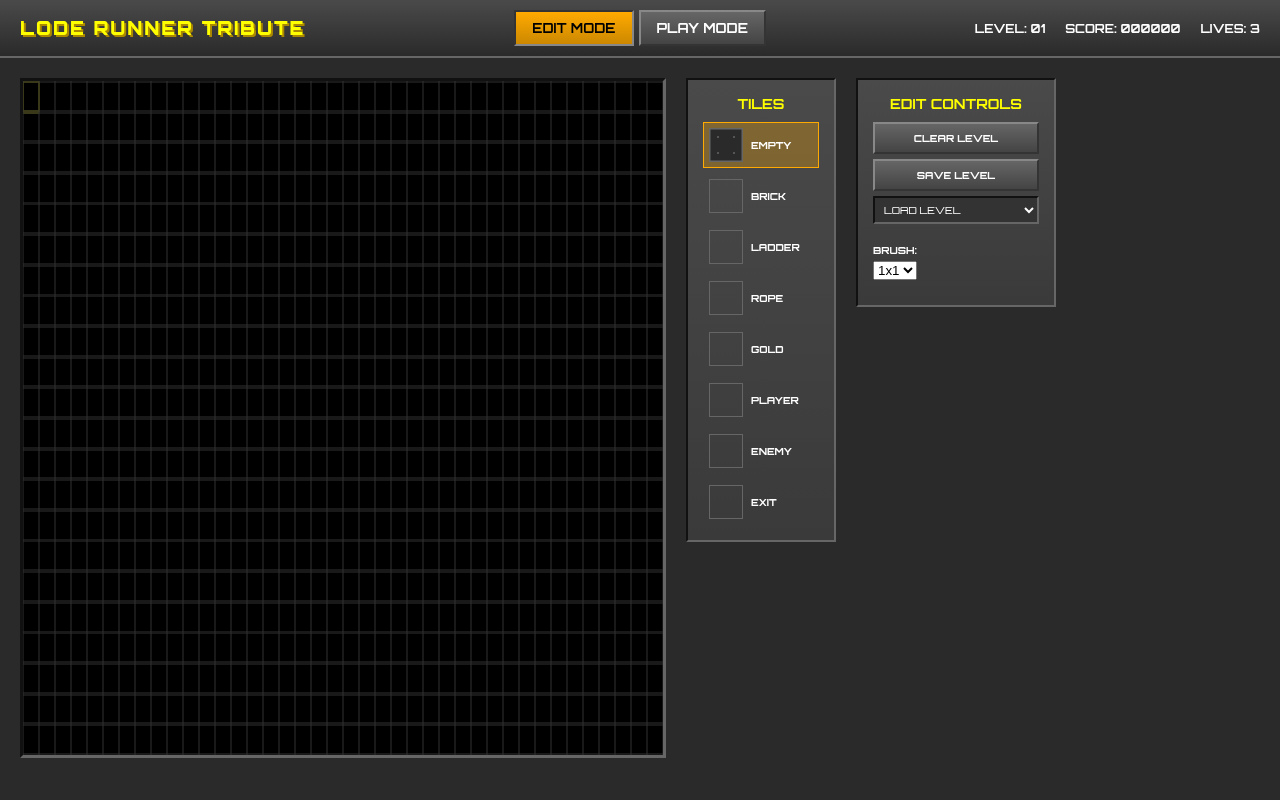
Task: Clear the current level
Action: 955,137
